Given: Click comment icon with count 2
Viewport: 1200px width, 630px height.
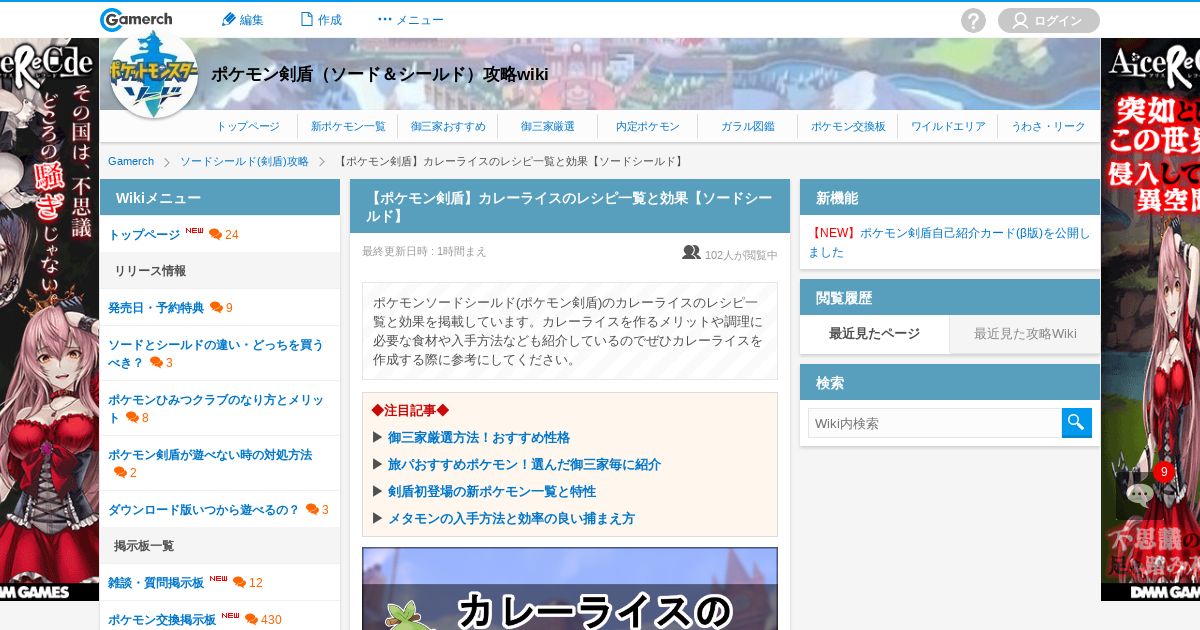Looking at the screenshot, I should click(x=120, y=472).
